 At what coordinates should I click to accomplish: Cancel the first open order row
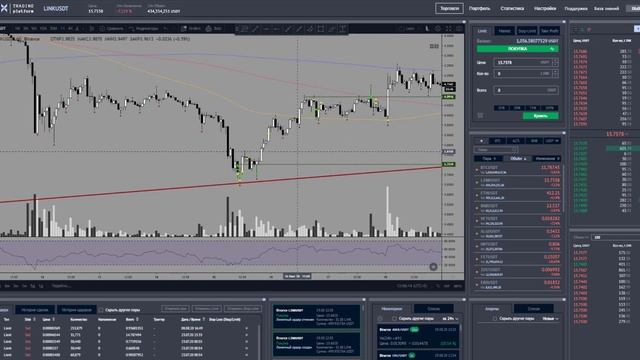point(246,328)
